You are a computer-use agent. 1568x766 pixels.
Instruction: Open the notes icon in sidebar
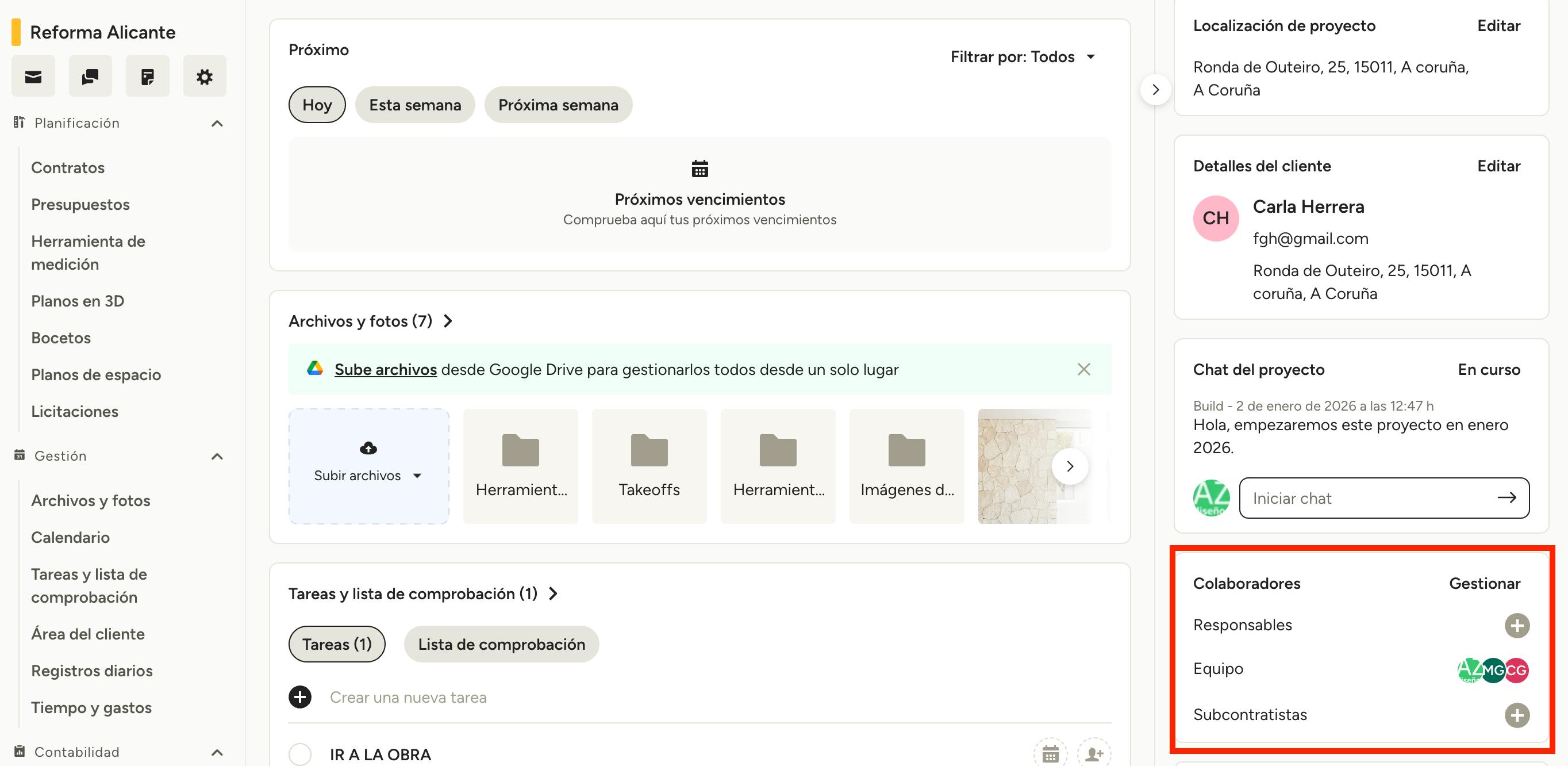tap(147, 76)
